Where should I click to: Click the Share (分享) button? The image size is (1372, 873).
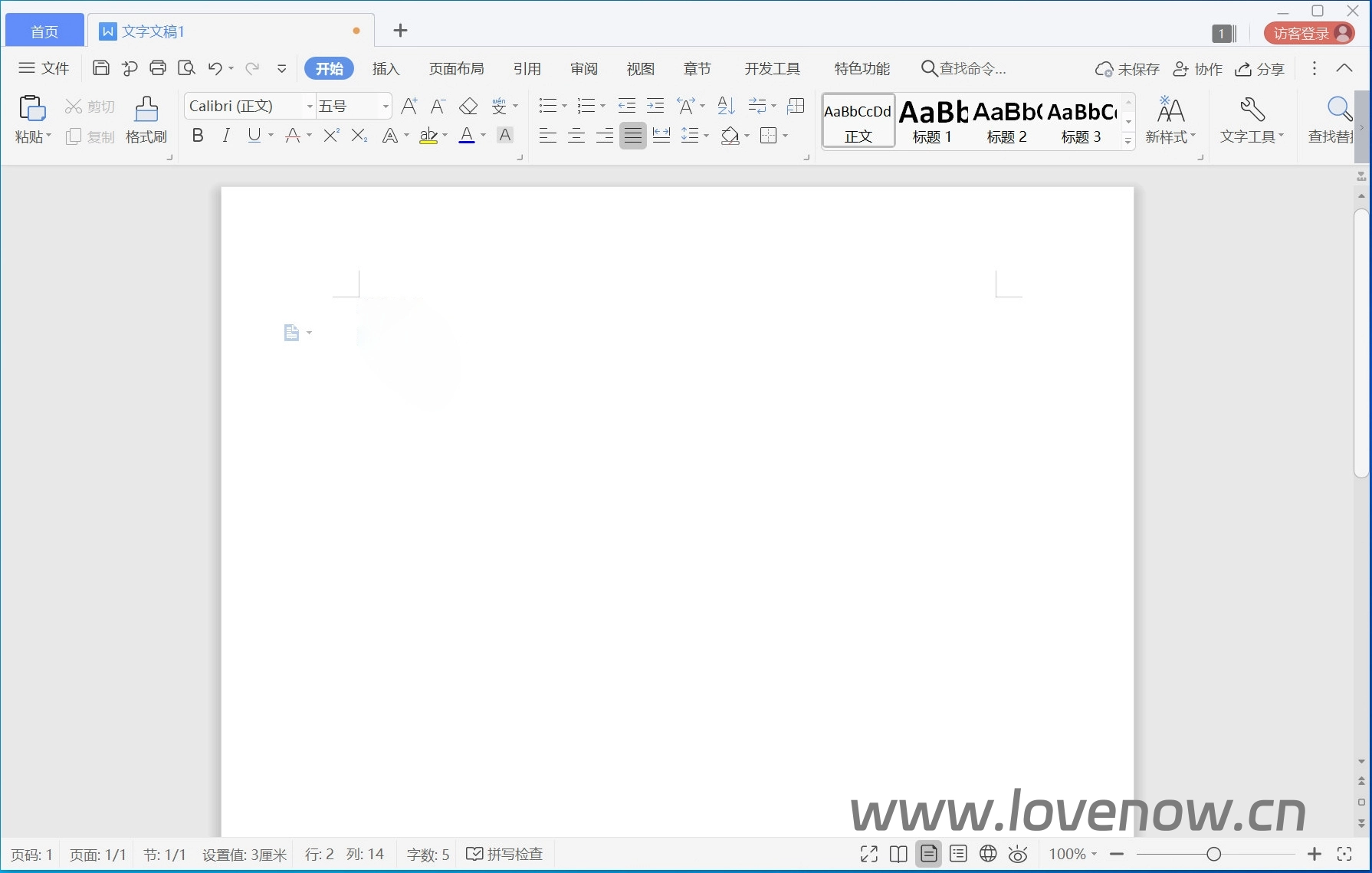[x=1259, y=69]
